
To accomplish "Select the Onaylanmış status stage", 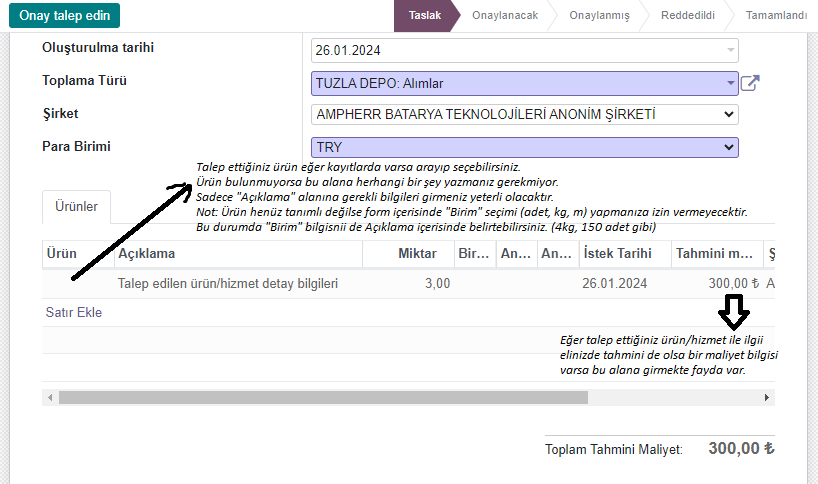I will (x=599, y=15).
